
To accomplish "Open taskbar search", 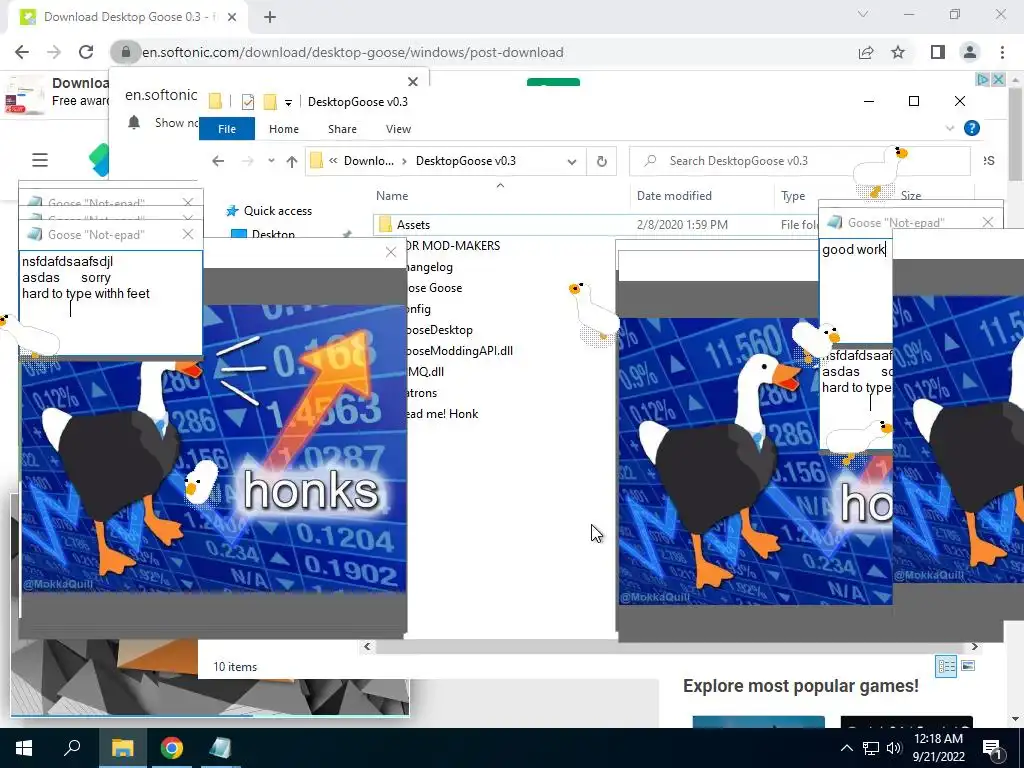I will [x=72, y=748].
